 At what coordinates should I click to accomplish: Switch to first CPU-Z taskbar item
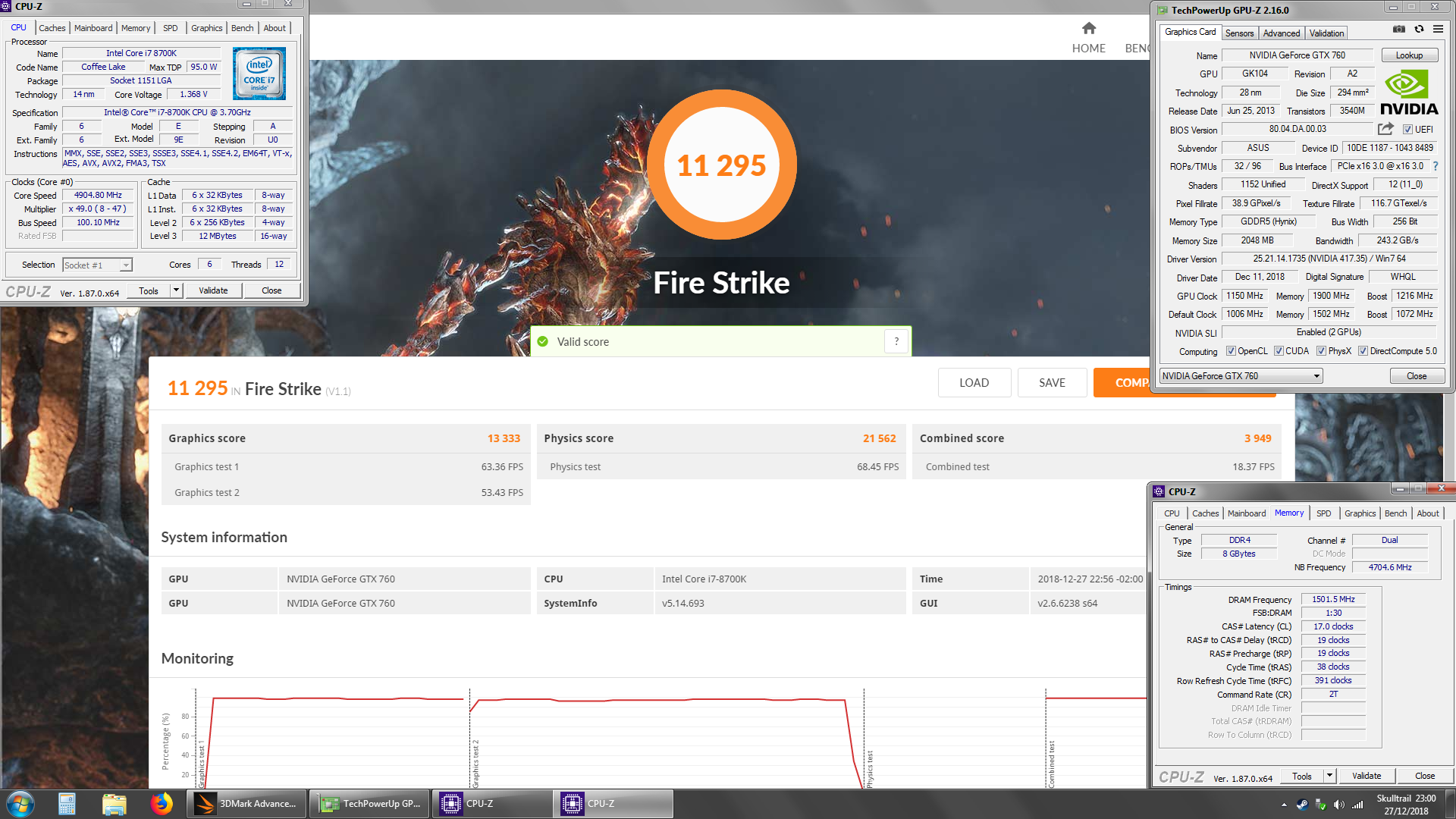pos(492,804)
